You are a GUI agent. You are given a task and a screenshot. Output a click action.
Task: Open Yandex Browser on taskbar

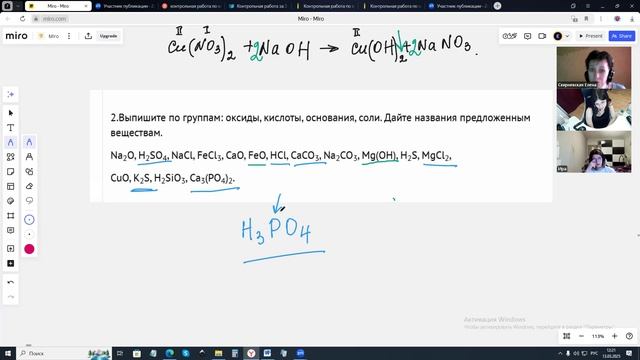(x=251, y=353)
